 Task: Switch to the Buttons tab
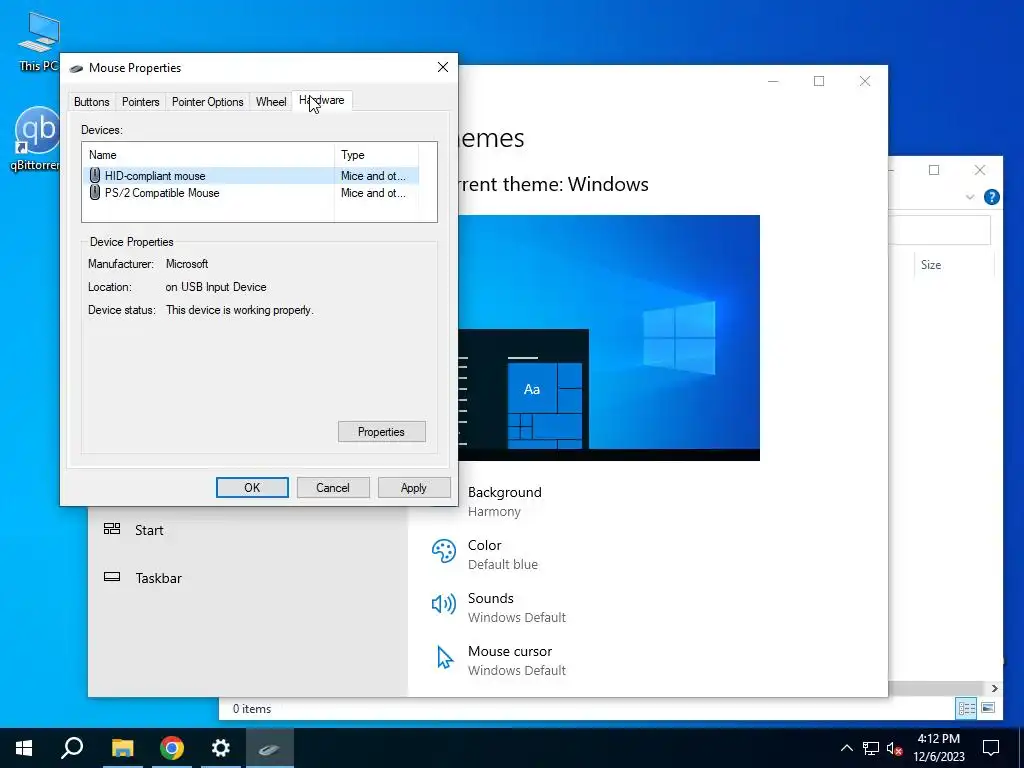91,102
